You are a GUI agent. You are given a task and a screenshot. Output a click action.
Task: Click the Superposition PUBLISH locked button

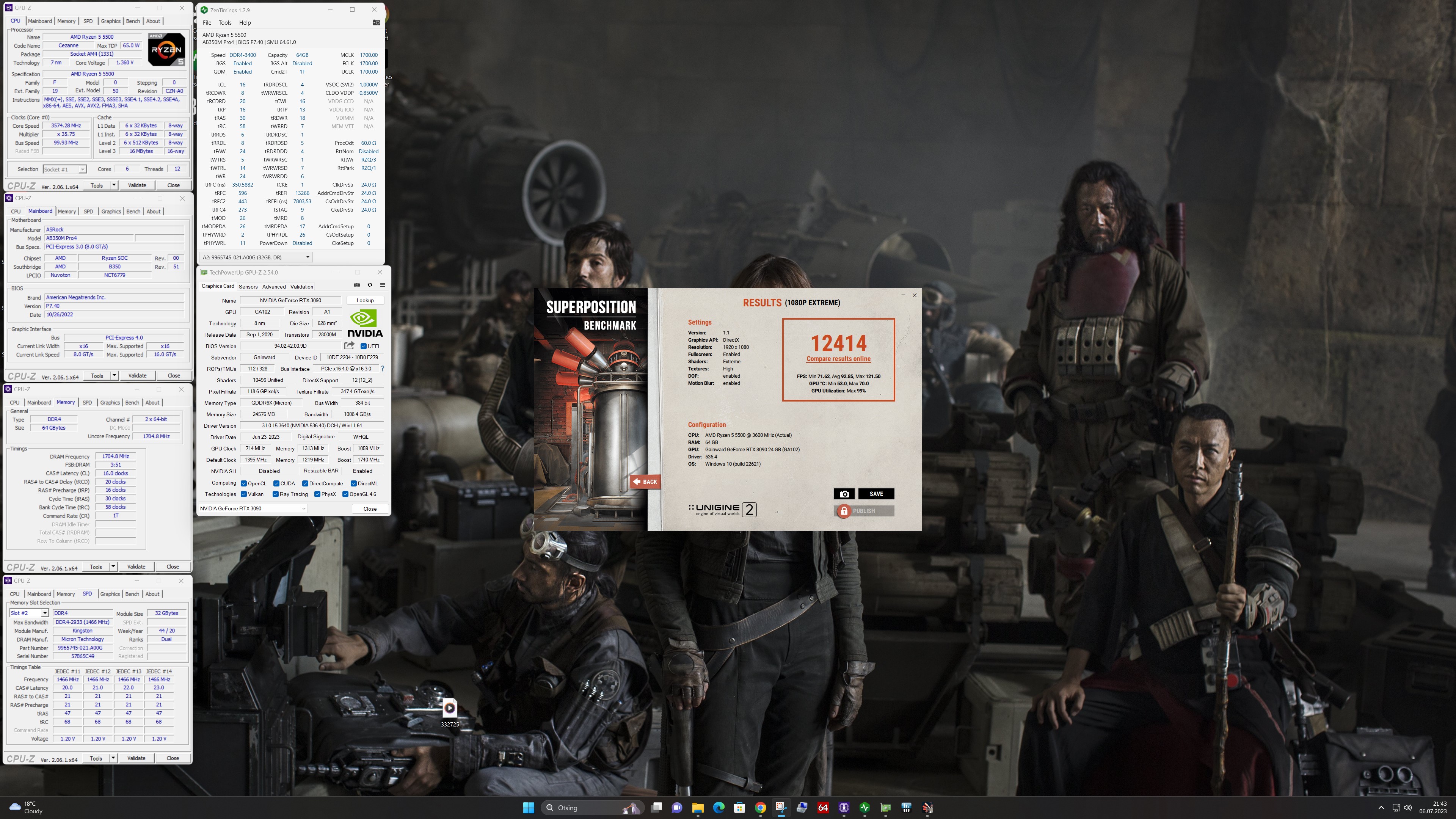tap(864, 511)
